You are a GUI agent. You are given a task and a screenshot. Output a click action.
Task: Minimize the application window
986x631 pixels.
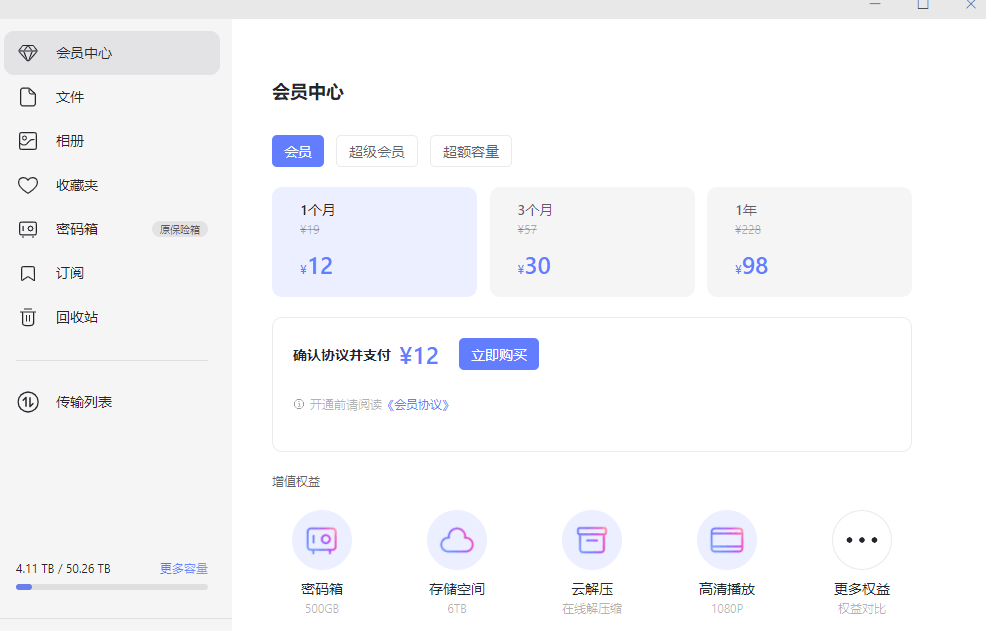875,4
